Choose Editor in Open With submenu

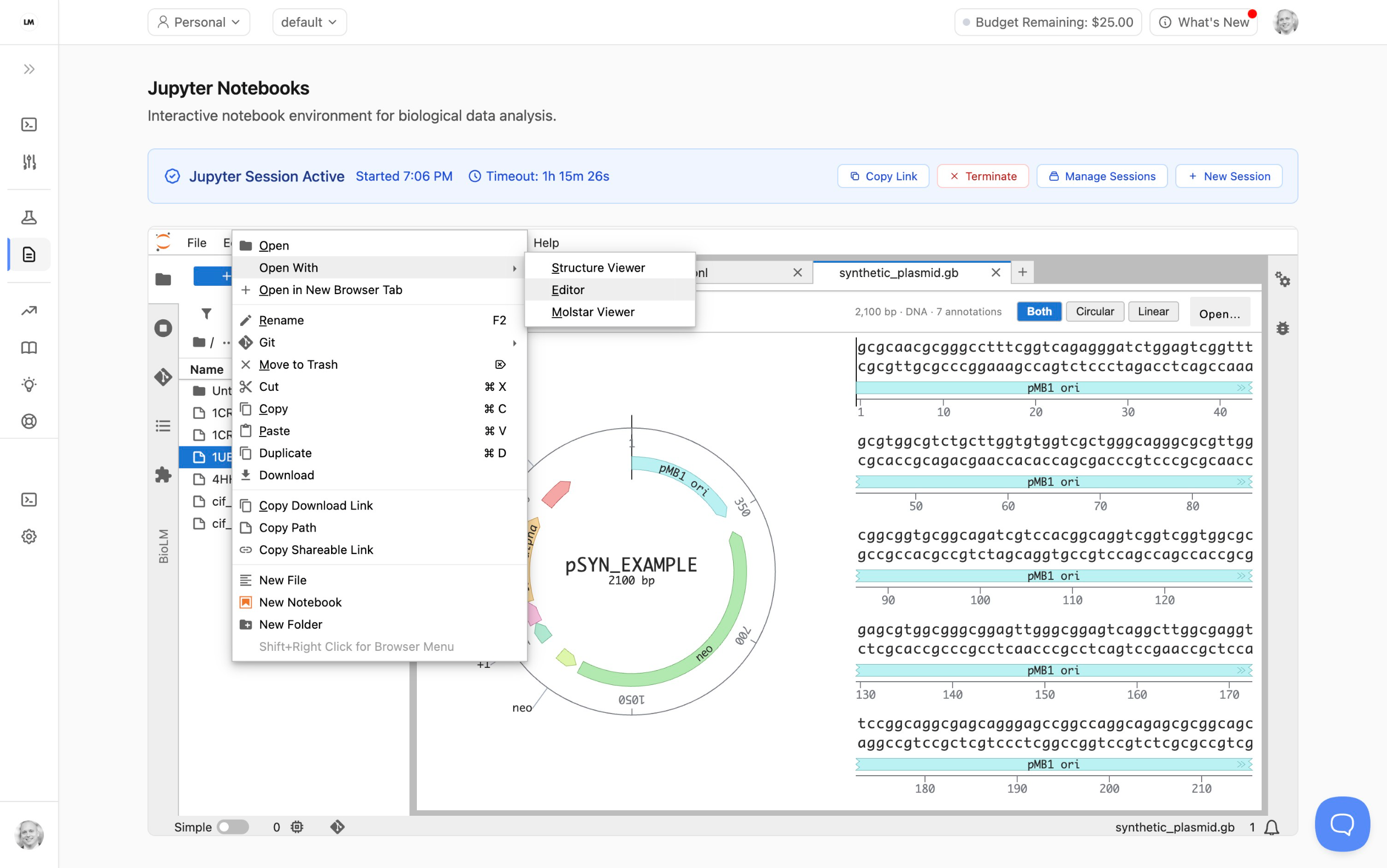coord(568,290)
